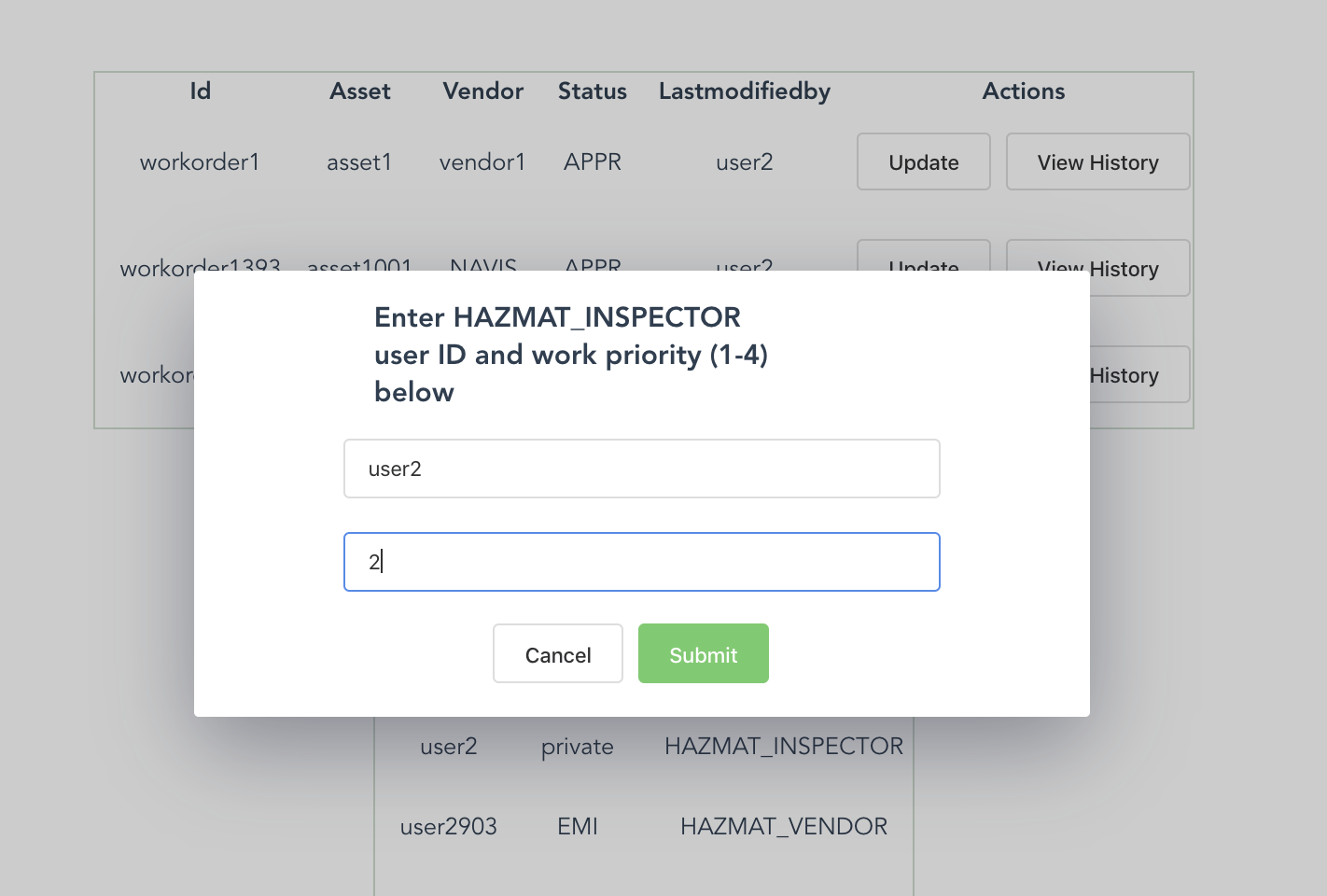Image resolution: width=1327 pixels, height=896 pixels.
Task: Select the user2903 entry in lower table
Action: point(449,826)
